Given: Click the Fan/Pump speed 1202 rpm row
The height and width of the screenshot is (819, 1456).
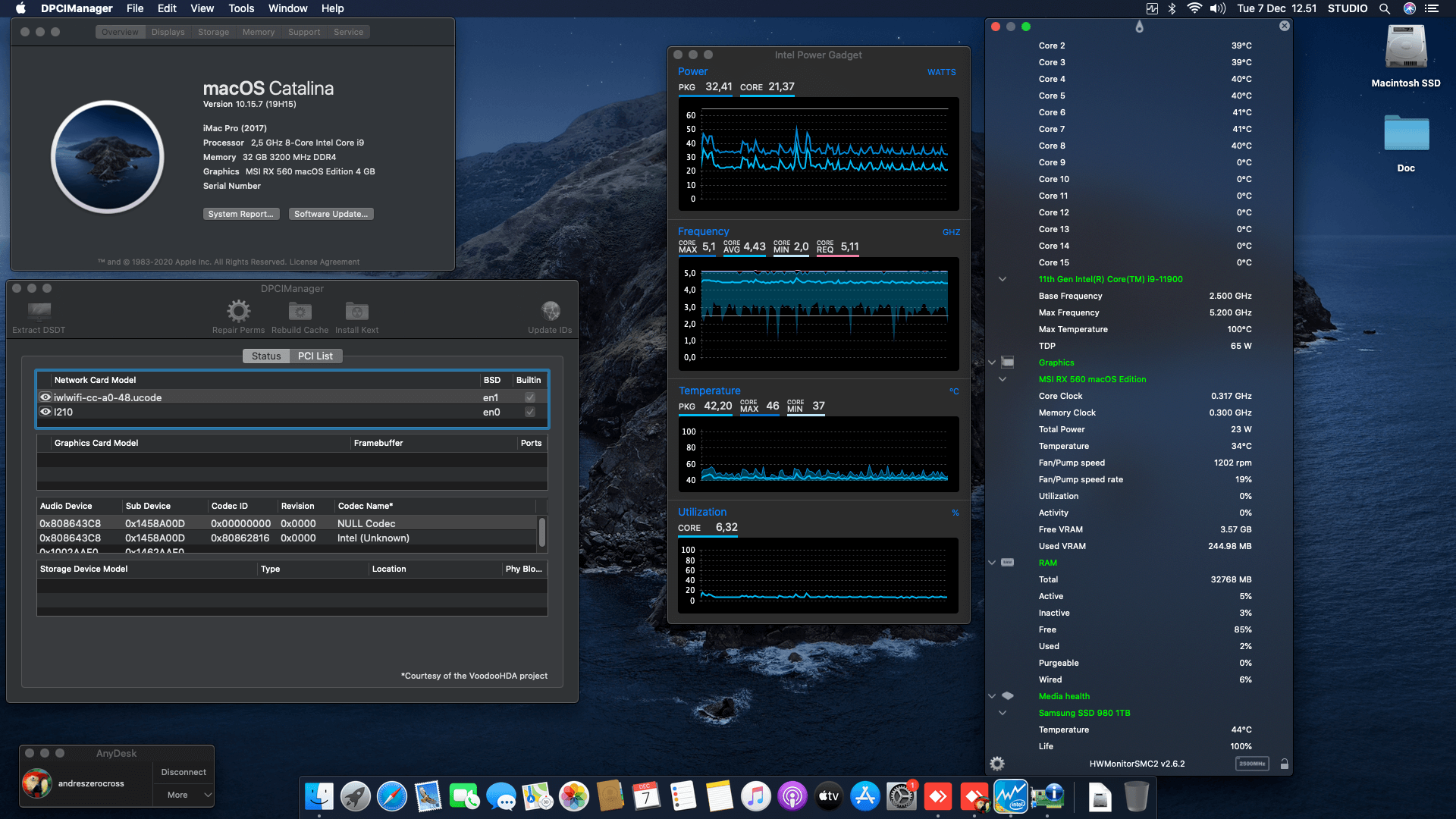Looking at the screenshot, I should click(x=1144, y=463).
